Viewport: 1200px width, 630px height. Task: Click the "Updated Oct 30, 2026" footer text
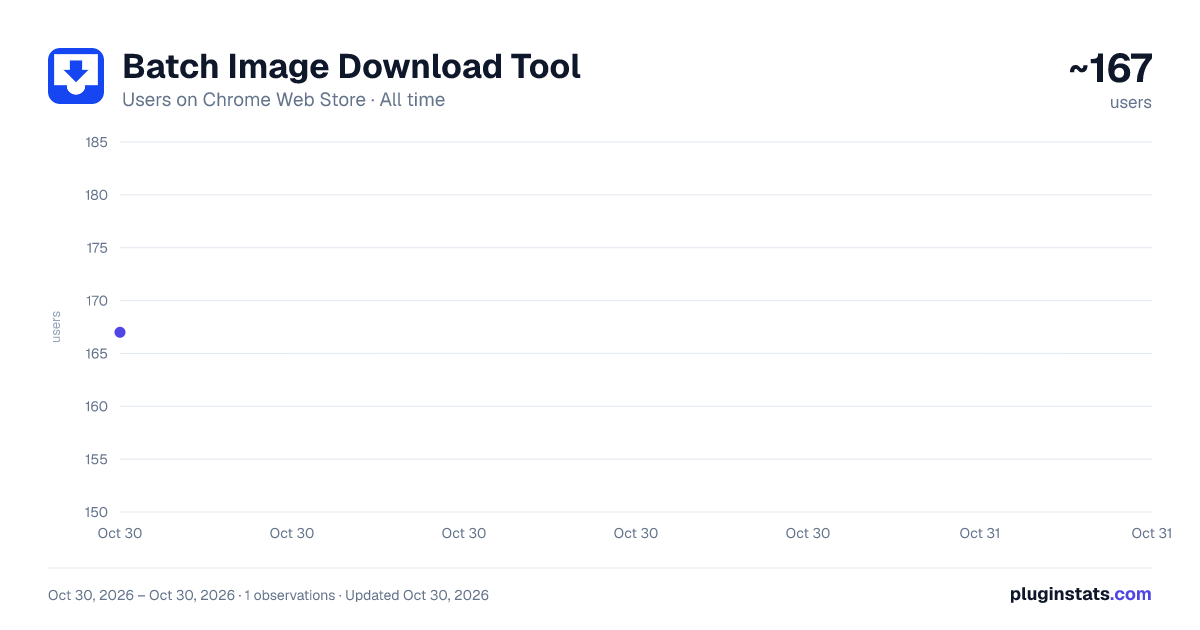click(x=418, y=595)
